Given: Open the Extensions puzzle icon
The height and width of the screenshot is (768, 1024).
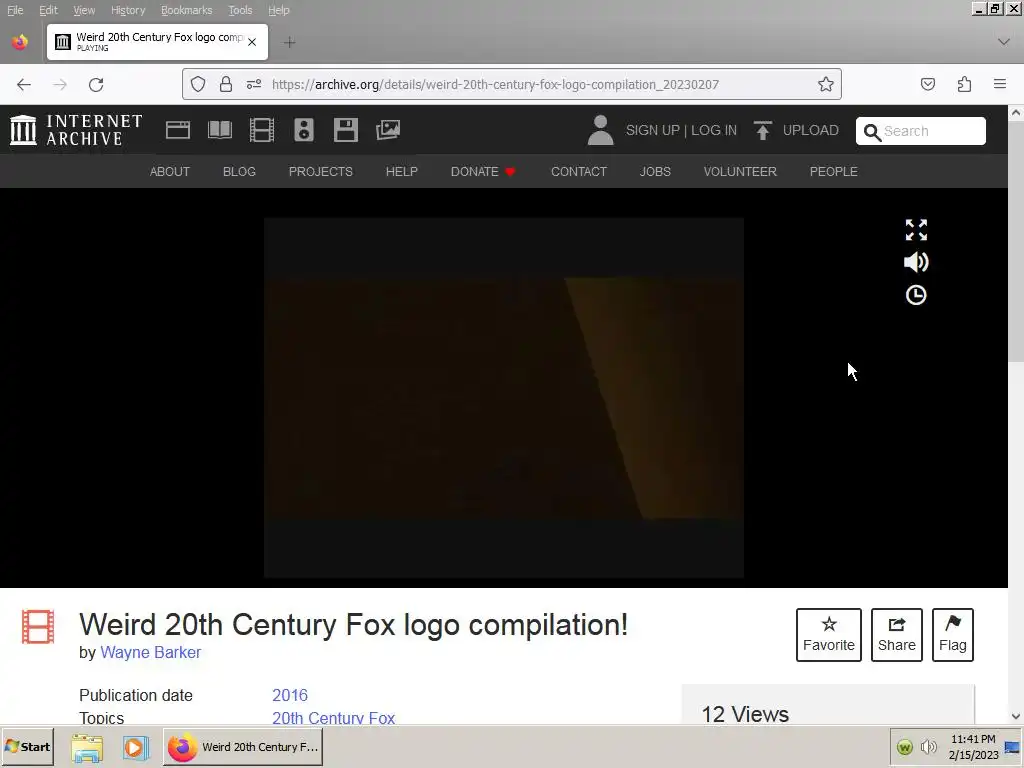Looking at the screenshot, I should coord(964,84).
